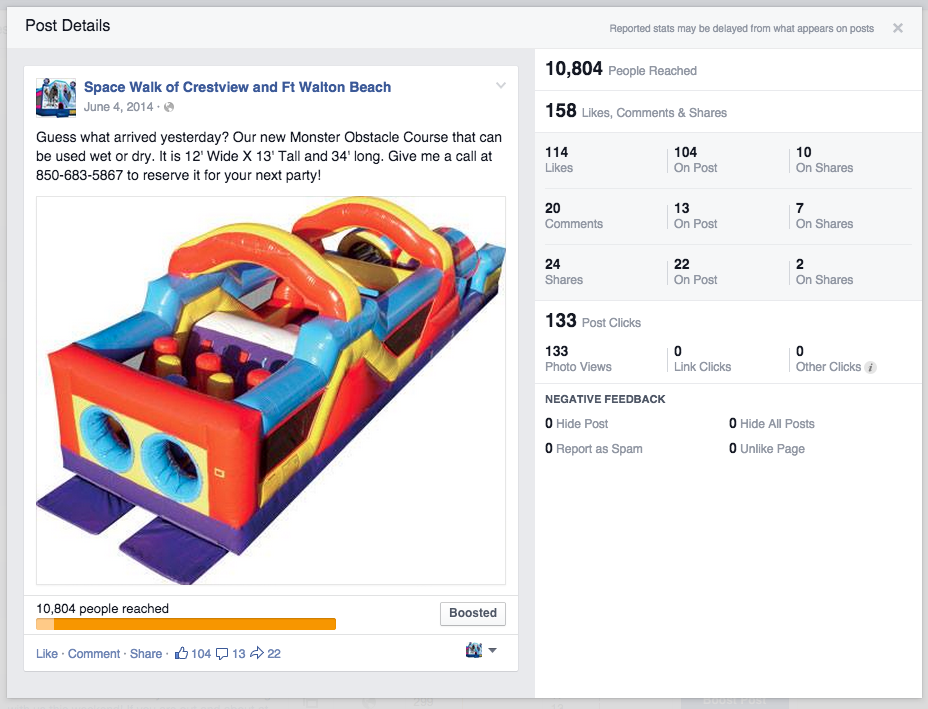Click the Comment link under post
The height and width of the screenshot is (709, 928).
pos(94,653)
